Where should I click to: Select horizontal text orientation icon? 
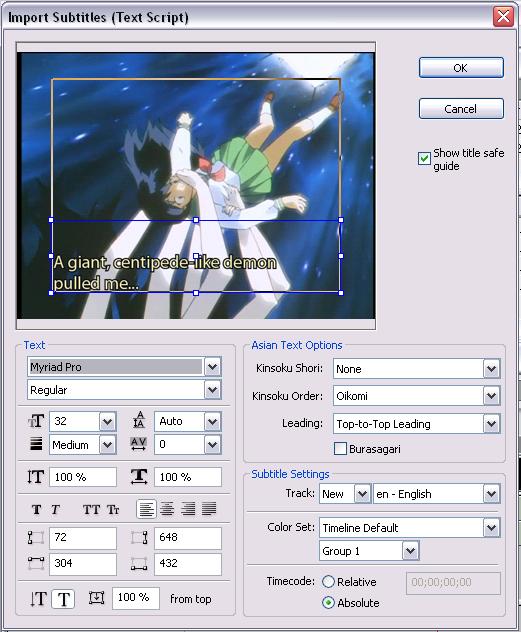pyautogui.click(x=64, y=599)
